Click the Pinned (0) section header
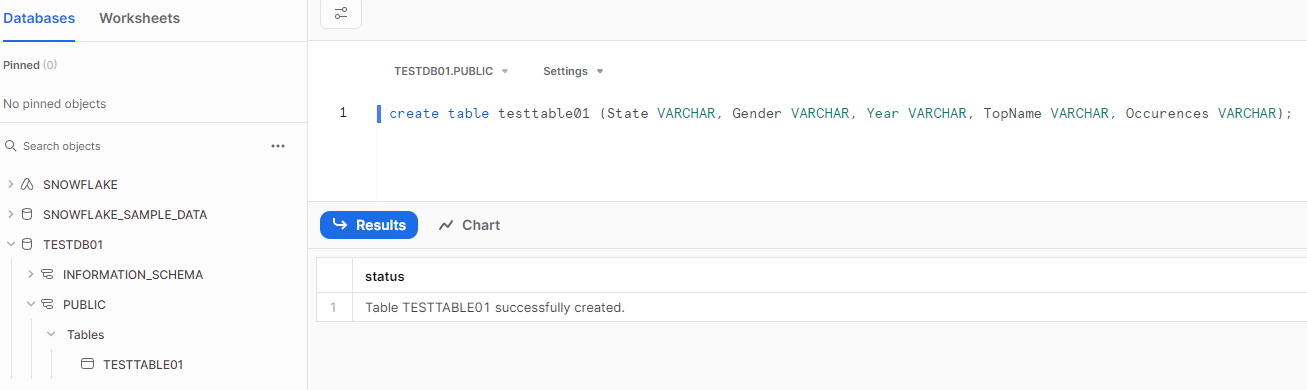This screenshot has height=390, width=1307. click(x=30, y=65)
